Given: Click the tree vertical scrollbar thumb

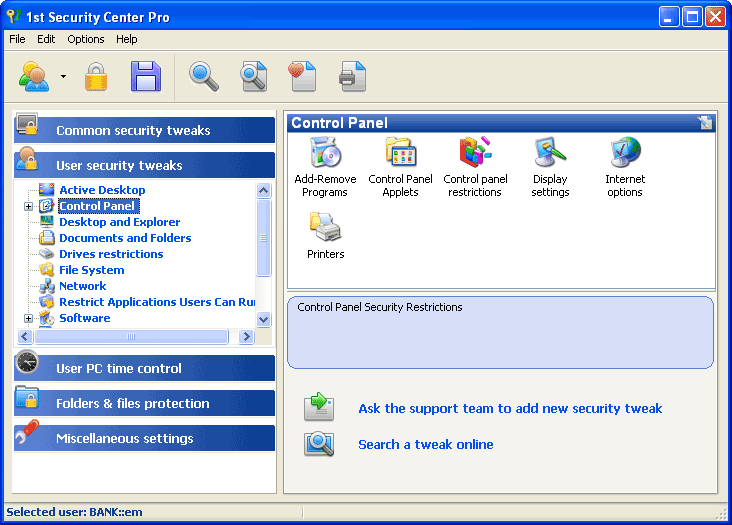Looking at the screenshot, I should pos(264,238).
